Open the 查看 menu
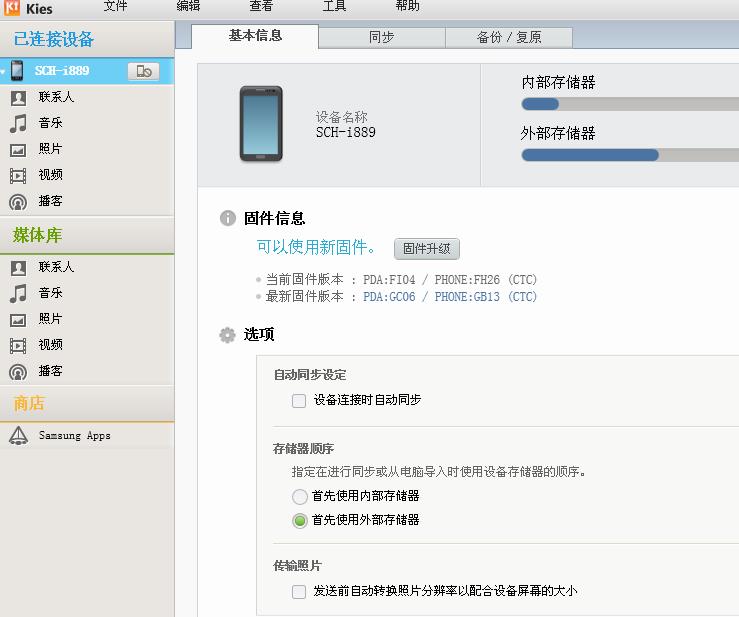739x617 pixels. point(261,6)
